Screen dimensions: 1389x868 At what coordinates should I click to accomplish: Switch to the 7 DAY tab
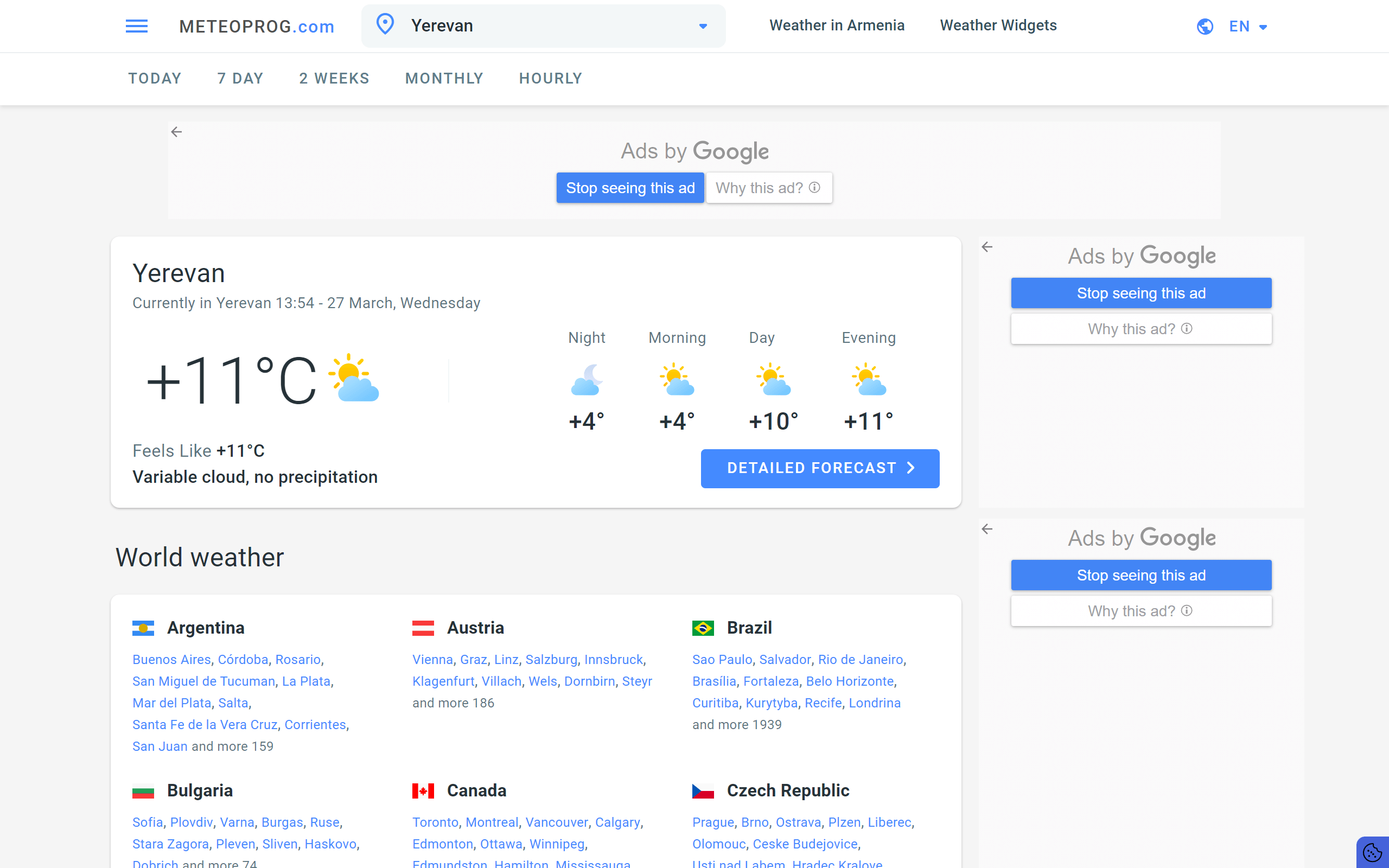point(240,79)
